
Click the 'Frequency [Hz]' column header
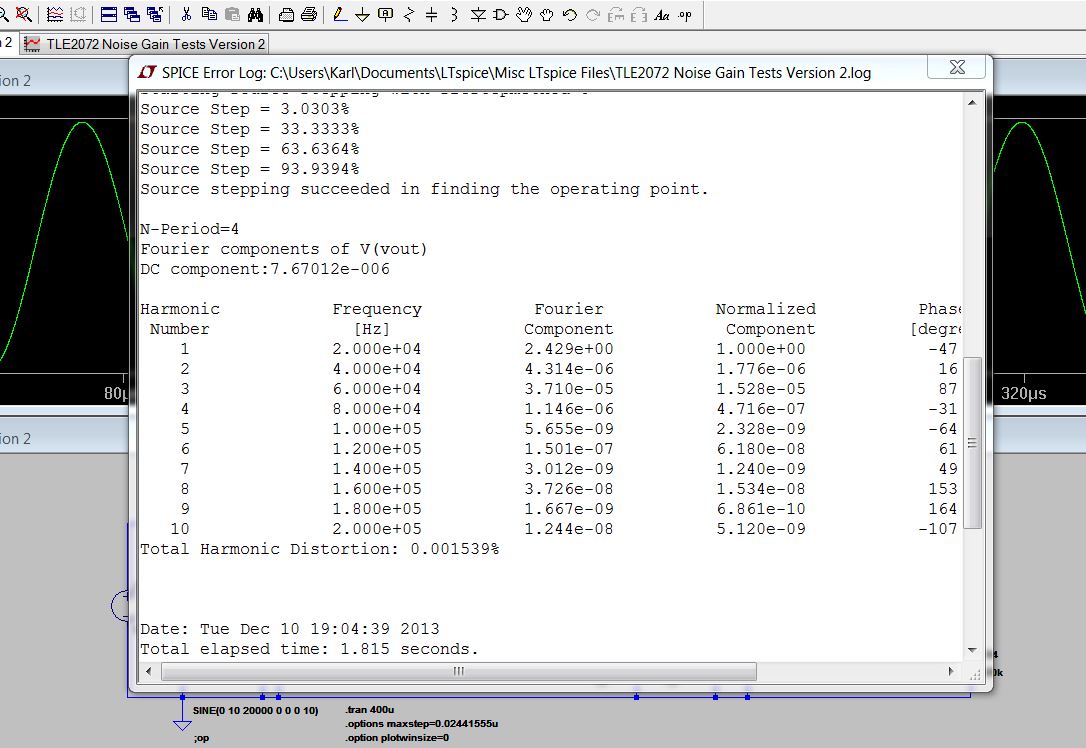(x=377, y=319)
